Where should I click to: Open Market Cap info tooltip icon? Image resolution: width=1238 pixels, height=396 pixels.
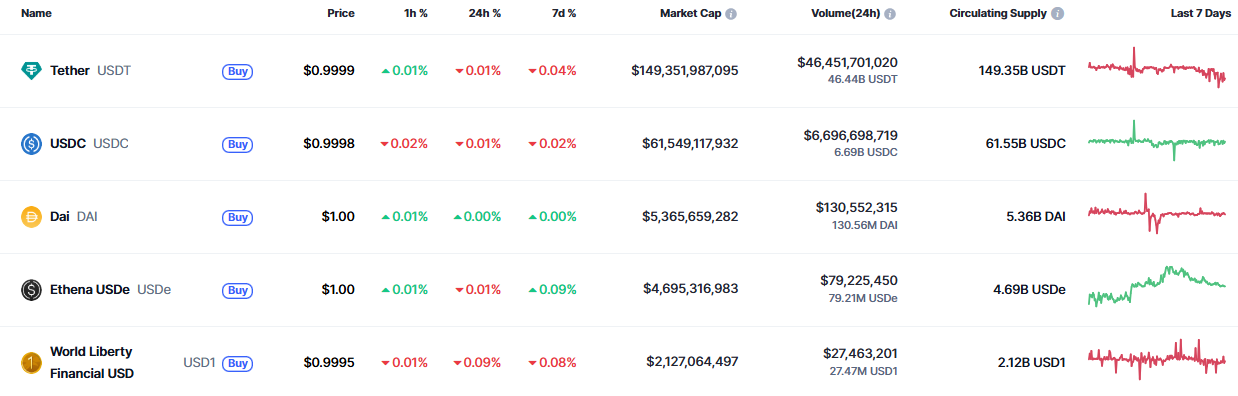click(x=731, y=14)
